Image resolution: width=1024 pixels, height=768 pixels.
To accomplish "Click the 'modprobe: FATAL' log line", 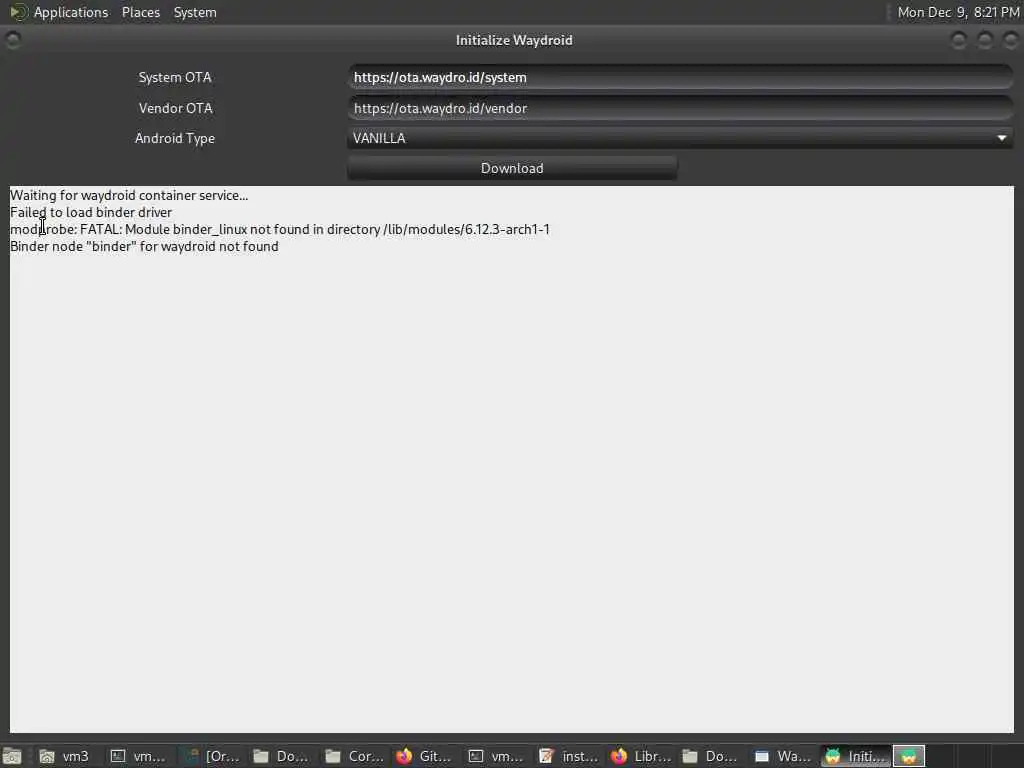I will pos(280,229).
